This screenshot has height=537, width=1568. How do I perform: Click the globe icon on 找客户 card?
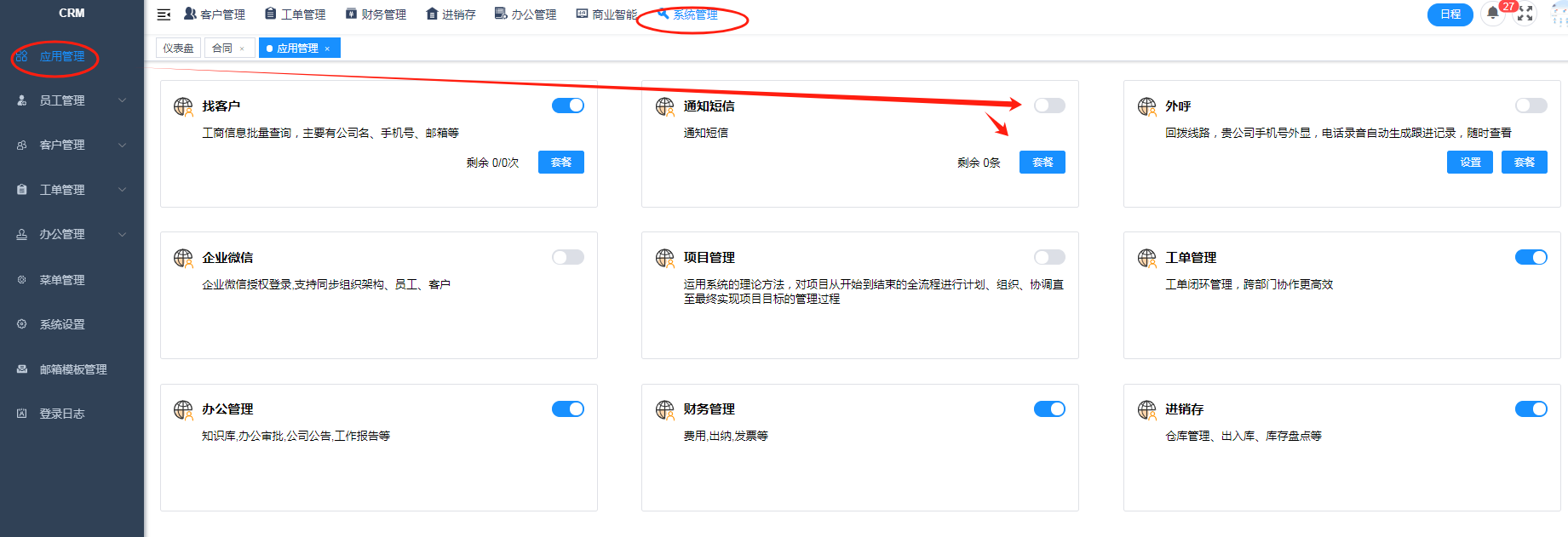click(x=183, y=106)
